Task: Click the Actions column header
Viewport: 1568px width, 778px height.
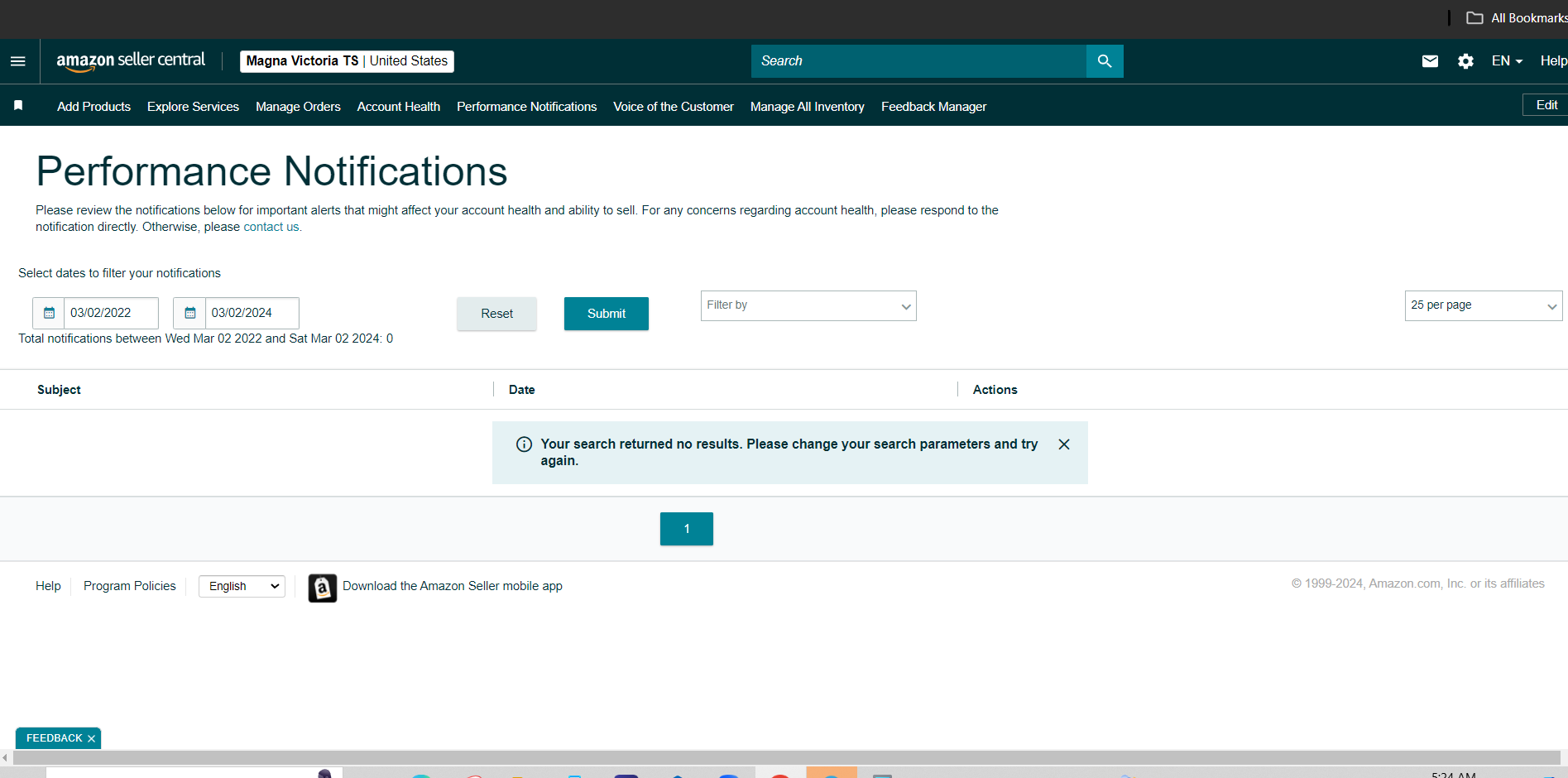Action: (x=995, y=390)
